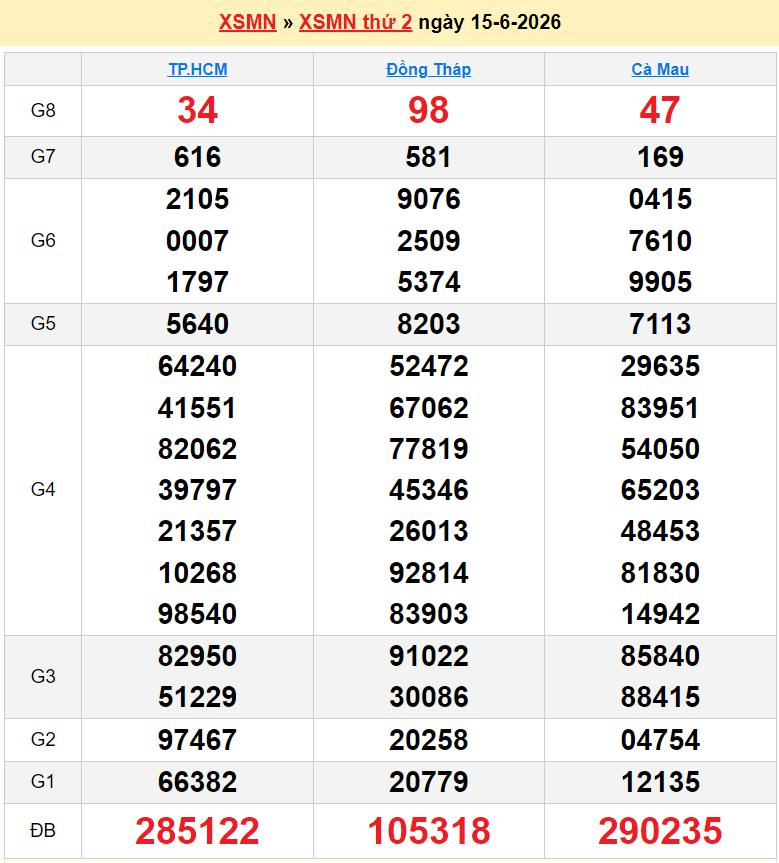Screen dimensions: 779x863
Task: Select G4 number 54050
Action: click(660, 449)
